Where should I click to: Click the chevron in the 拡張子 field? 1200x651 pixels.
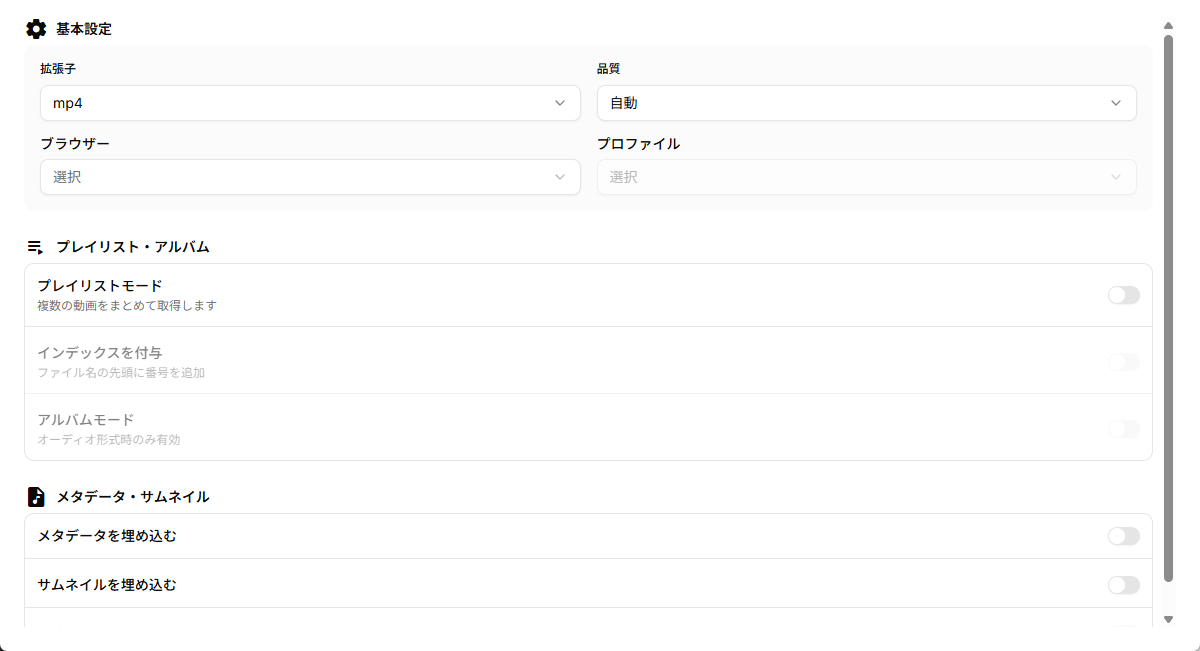tap(560, 103)
